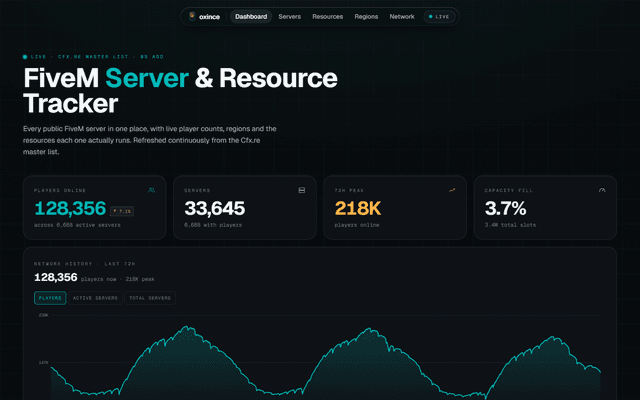
Task: Click the 33,645 servers value
Action: 215,208
